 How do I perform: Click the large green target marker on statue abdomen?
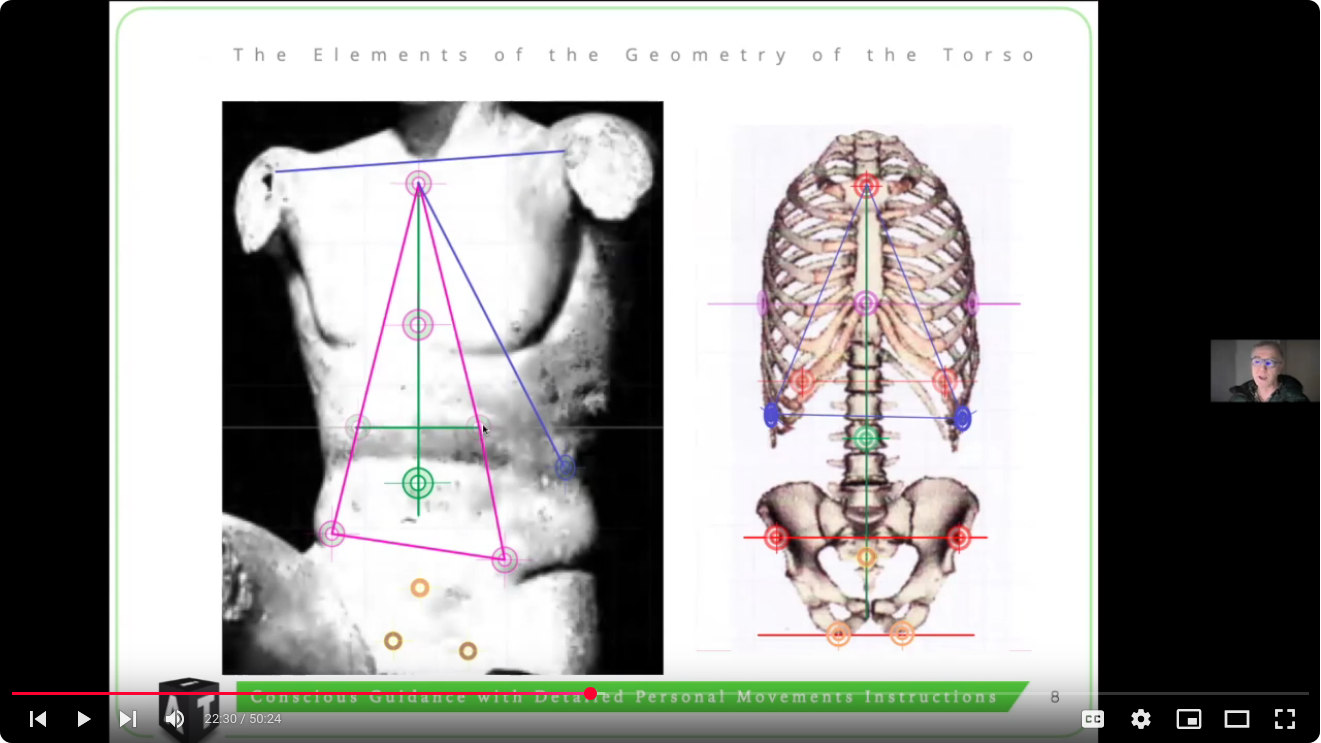coord(418,483)
